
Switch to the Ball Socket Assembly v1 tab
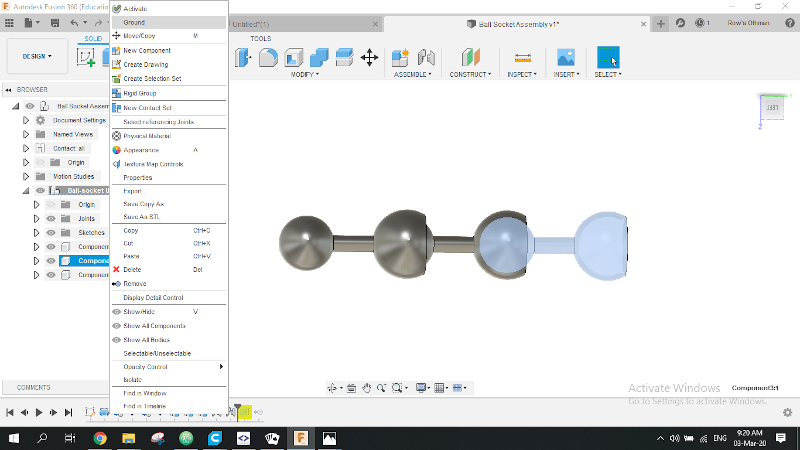[517, 24]
